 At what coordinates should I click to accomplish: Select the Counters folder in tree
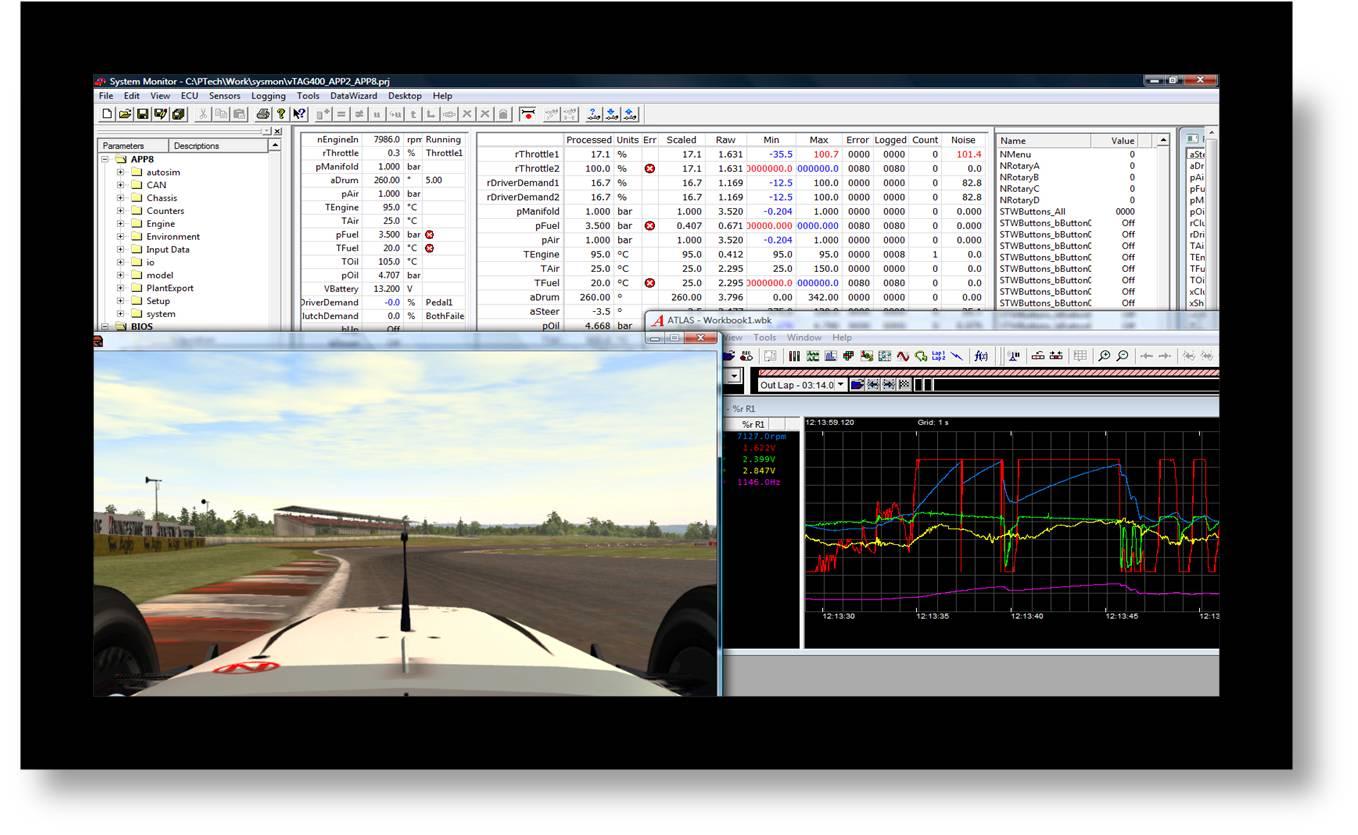(x=165, y=211)
